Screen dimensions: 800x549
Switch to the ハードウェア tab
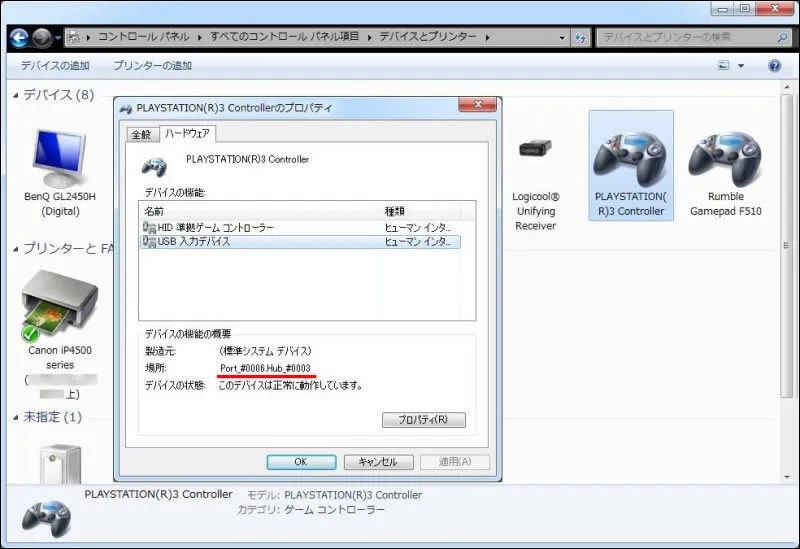[x=187, y=133]
